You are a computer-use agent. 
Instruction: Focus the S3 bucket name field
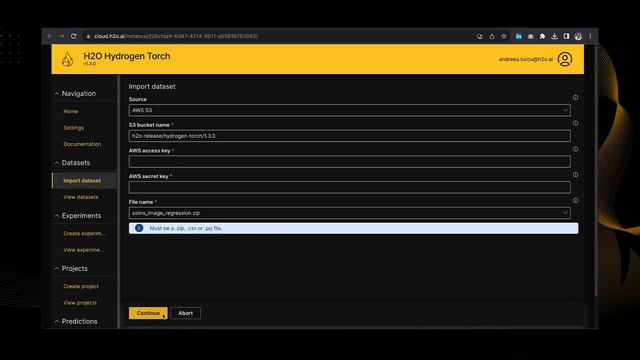[x=349, y=136]
